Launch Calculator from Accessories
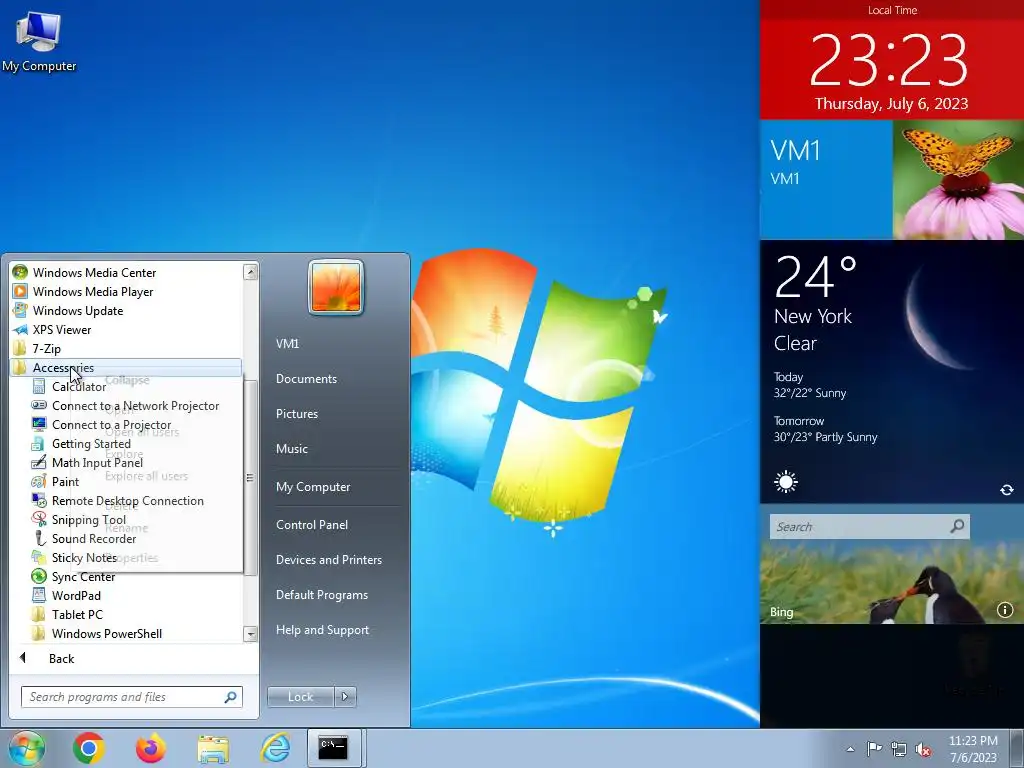Screen dimensions: 1024x768 [x=78, y=387]
